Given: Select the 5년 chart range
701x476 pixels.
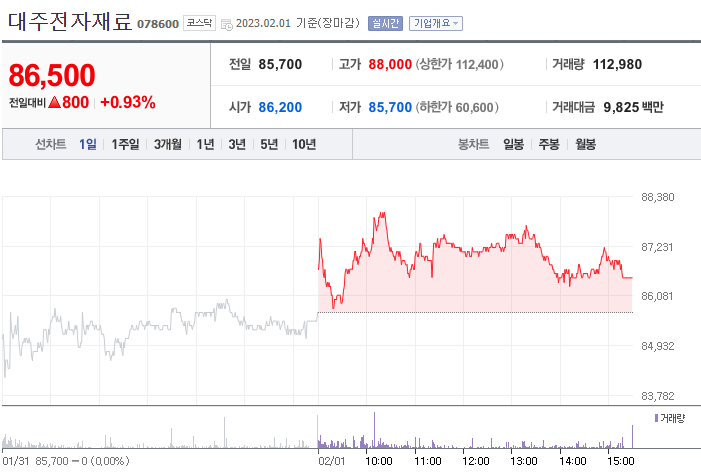Looking at the screenshot, I should coord(269,144).
